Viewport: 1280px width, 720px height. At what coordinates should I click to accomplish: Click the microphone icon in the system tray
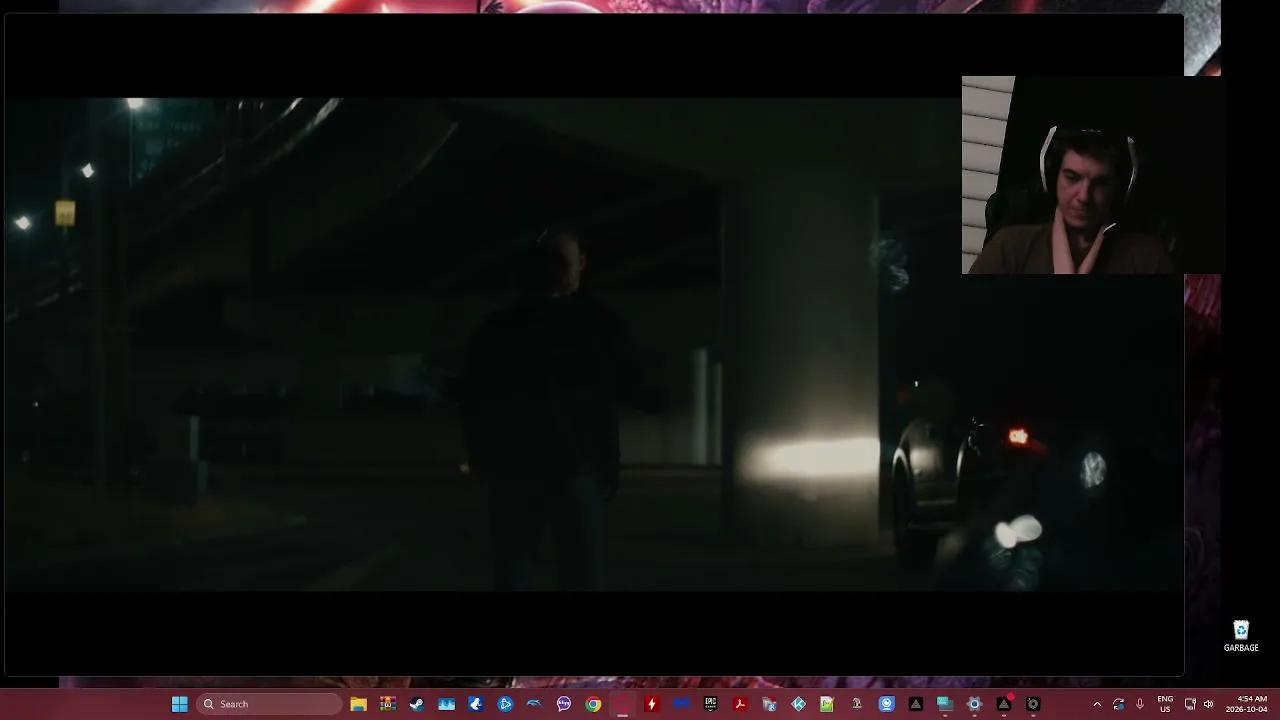[x=1139, y=704]
